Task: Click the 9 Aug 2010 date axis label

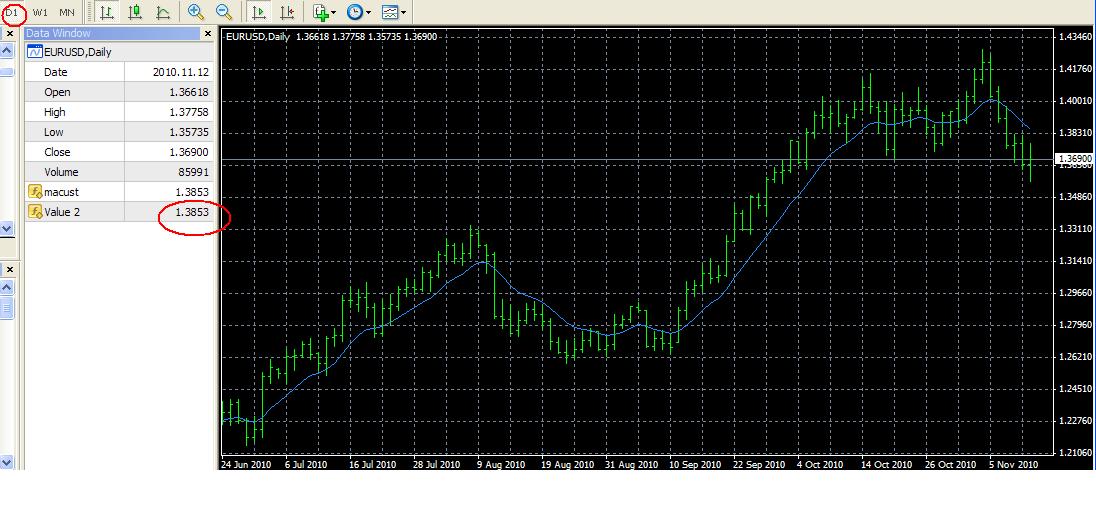Action: pos(501,464)
